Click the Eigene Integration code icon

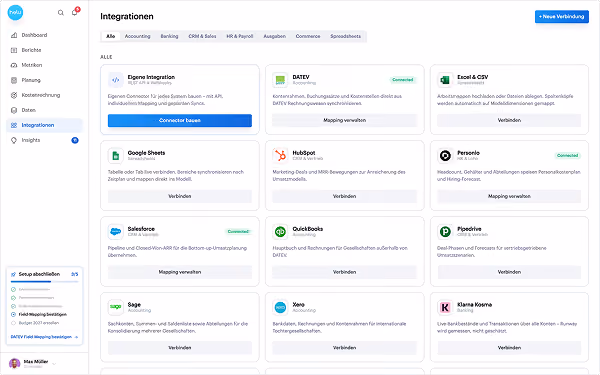pos(116,80)
